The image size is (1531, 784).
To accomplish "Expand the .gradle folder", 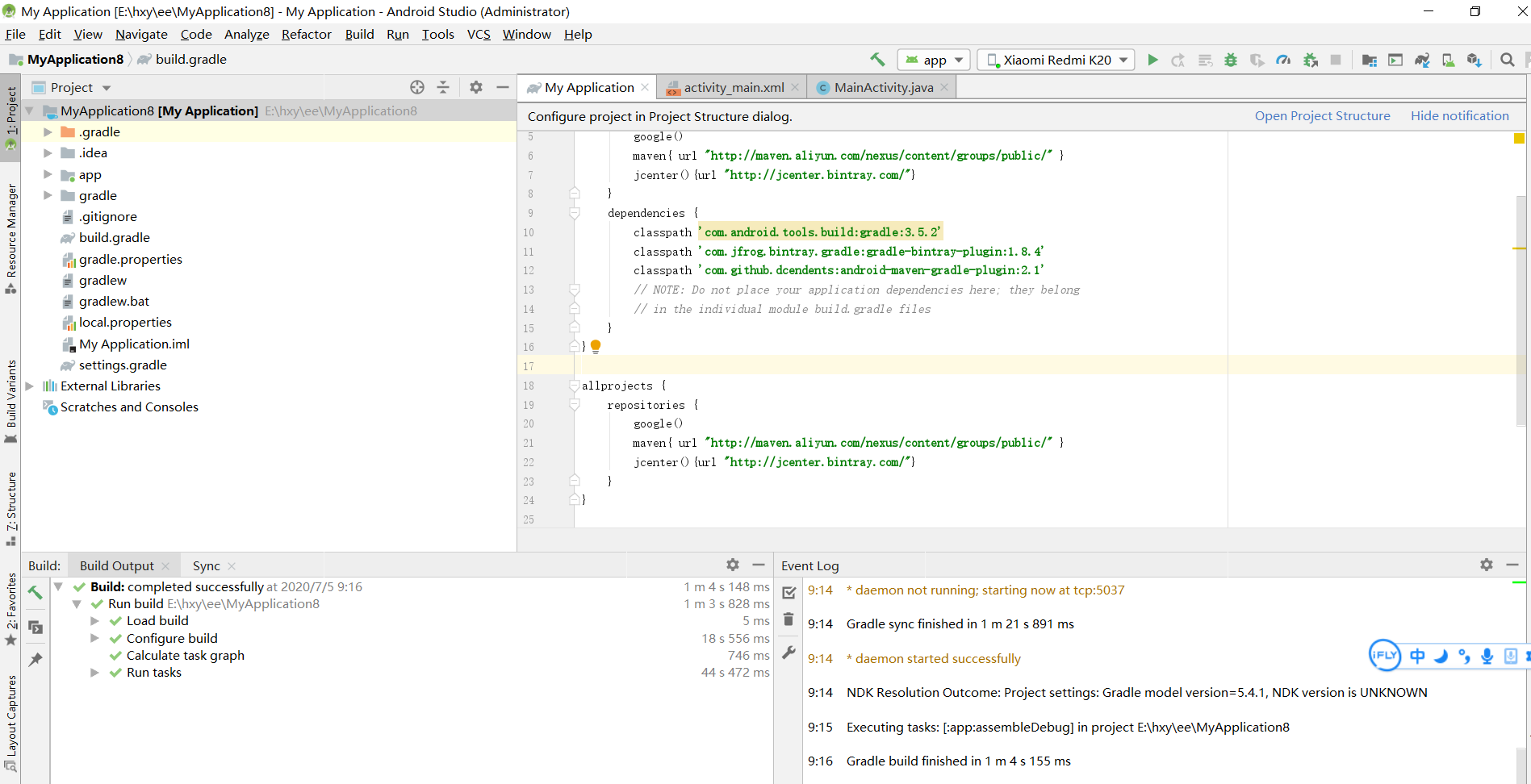I will [48, 131].
